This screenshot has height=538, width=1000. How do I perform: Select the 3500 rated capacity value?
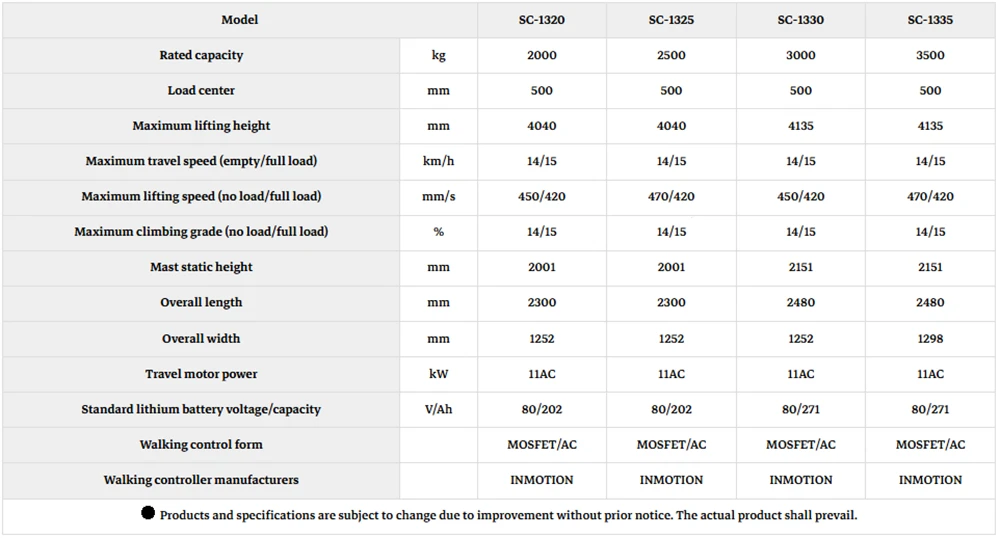click(930, 55)
